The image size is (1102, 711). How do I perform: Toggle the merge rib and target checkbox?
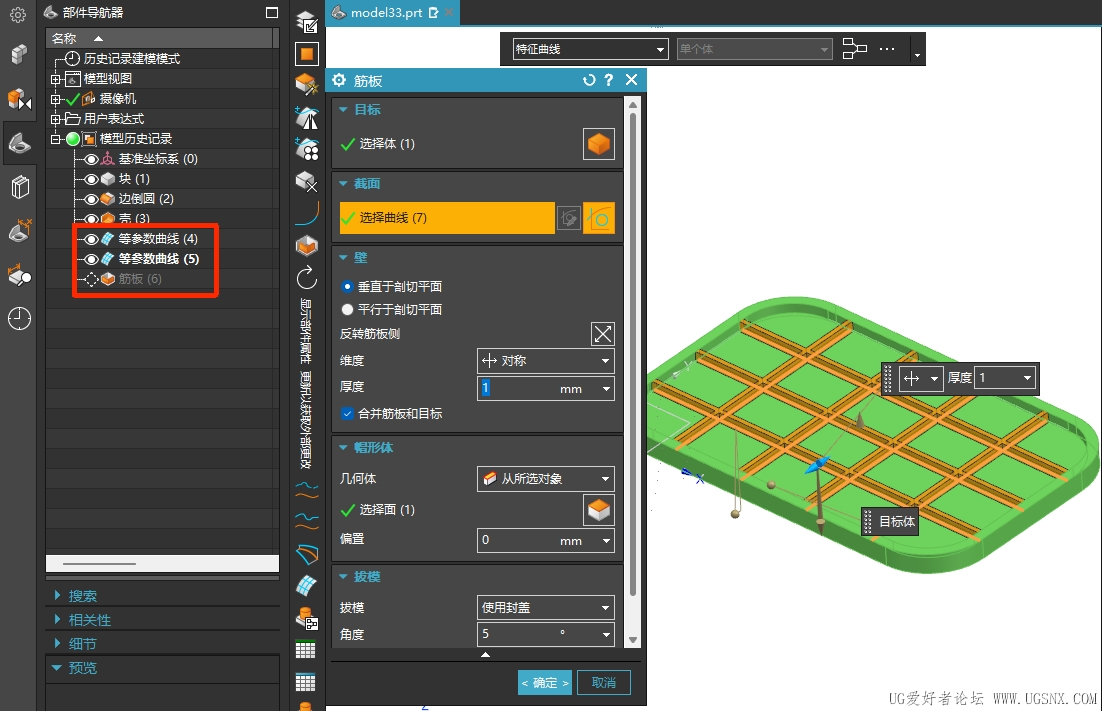(x=347, y=414)
